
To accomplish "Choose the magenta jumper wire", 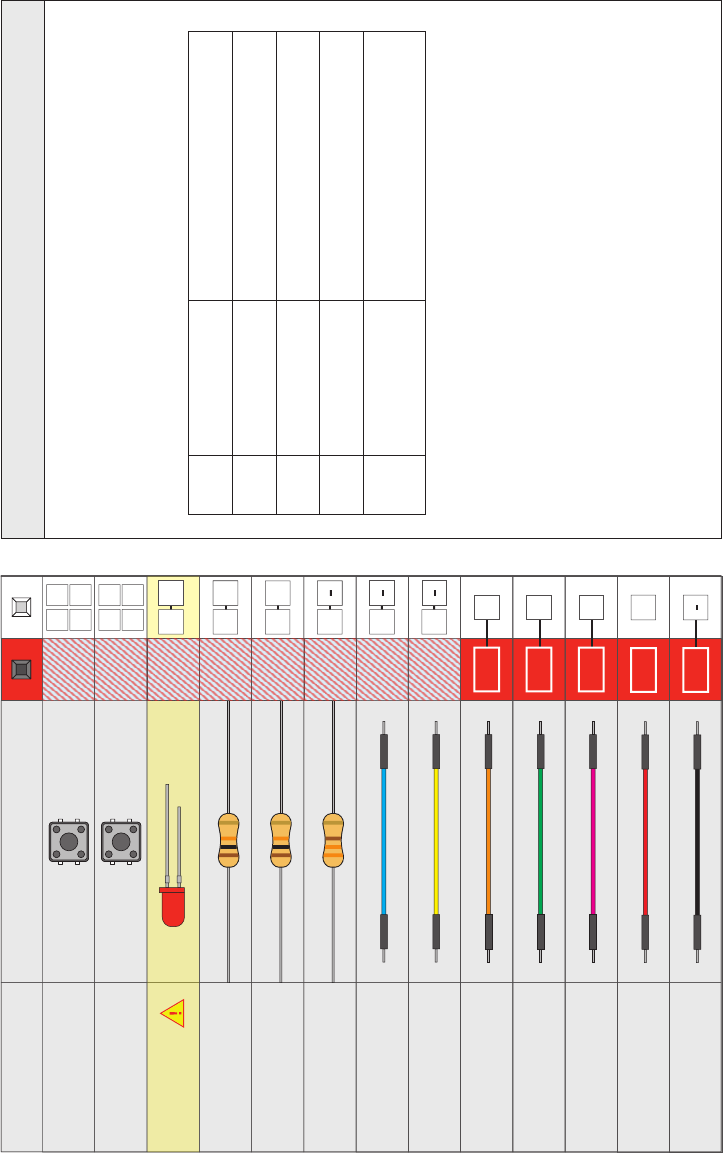I will click(x=593, y=841).
